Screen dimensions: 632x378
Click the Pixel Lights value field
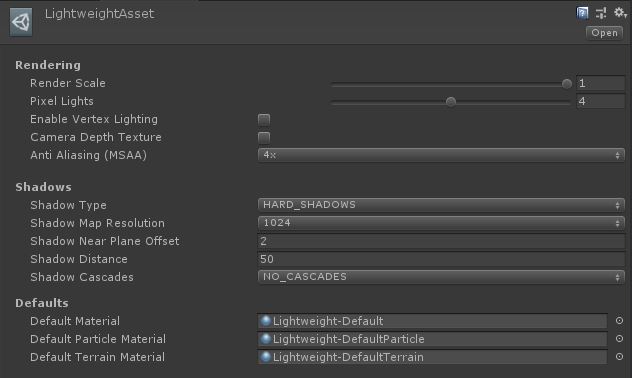click(601, 101)
